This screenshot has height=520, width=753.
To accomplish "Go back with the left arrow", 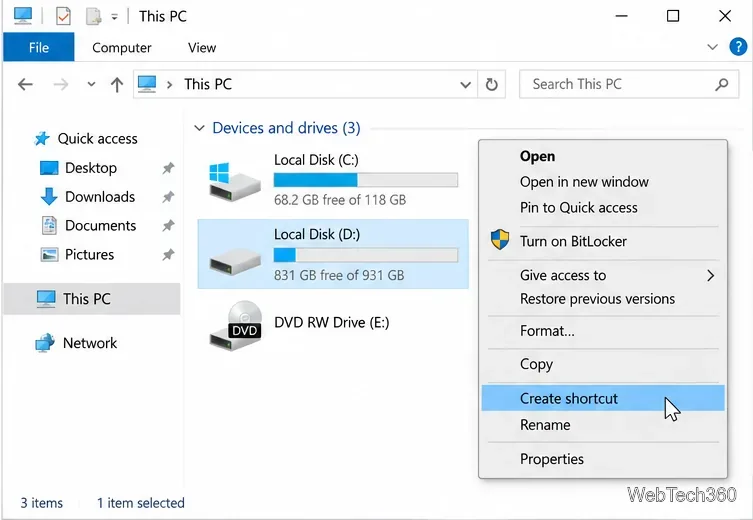I will pyautogui.click(x=25, y=85).
